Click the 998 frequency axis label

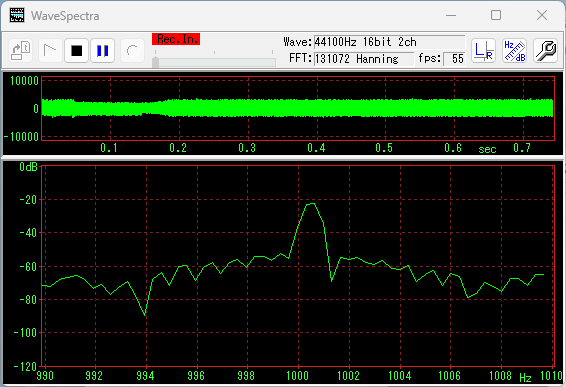click(x=246, y=376)
